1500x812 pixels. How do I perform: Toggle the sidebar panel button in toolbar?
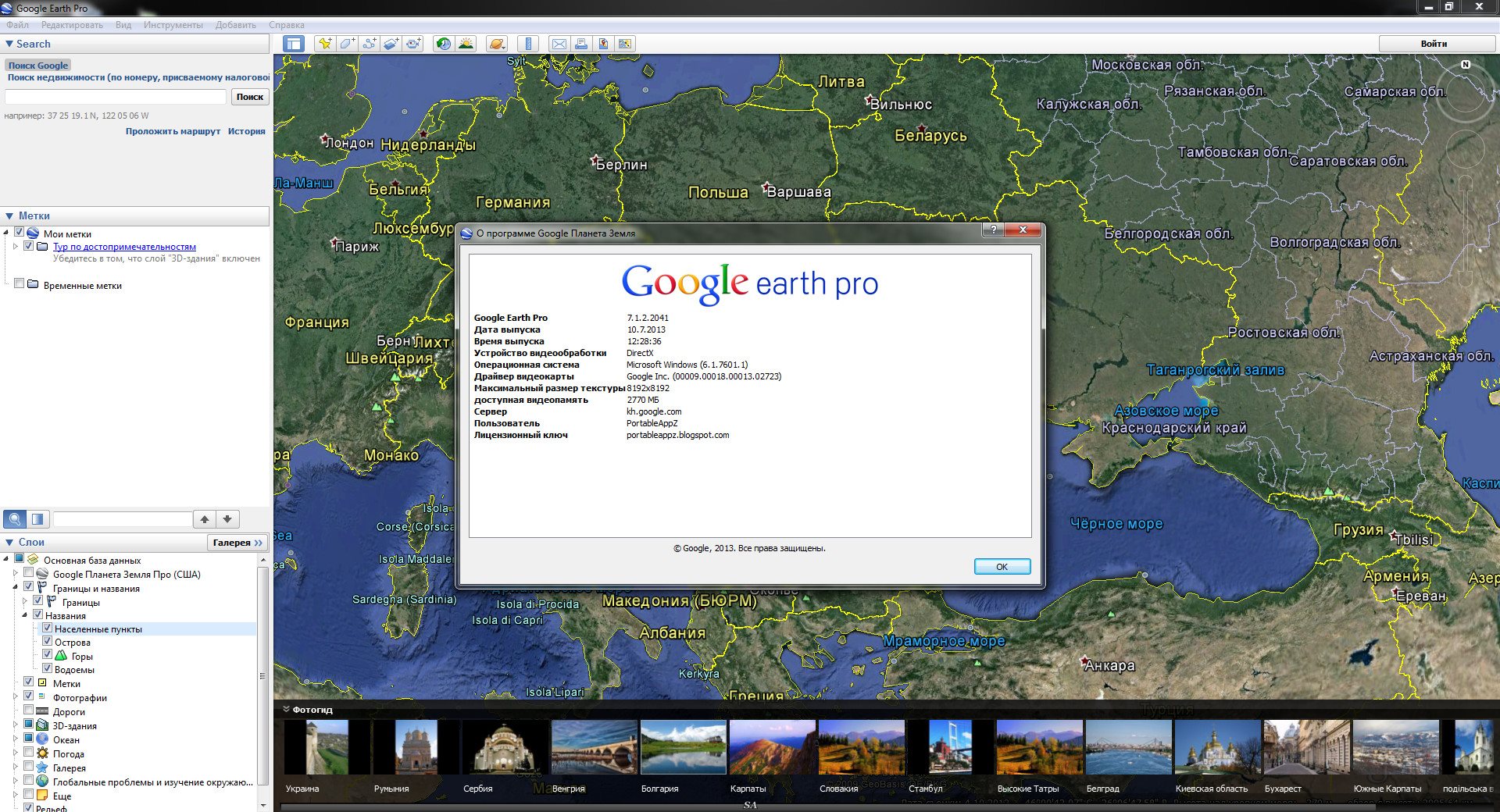coord(294,44)
